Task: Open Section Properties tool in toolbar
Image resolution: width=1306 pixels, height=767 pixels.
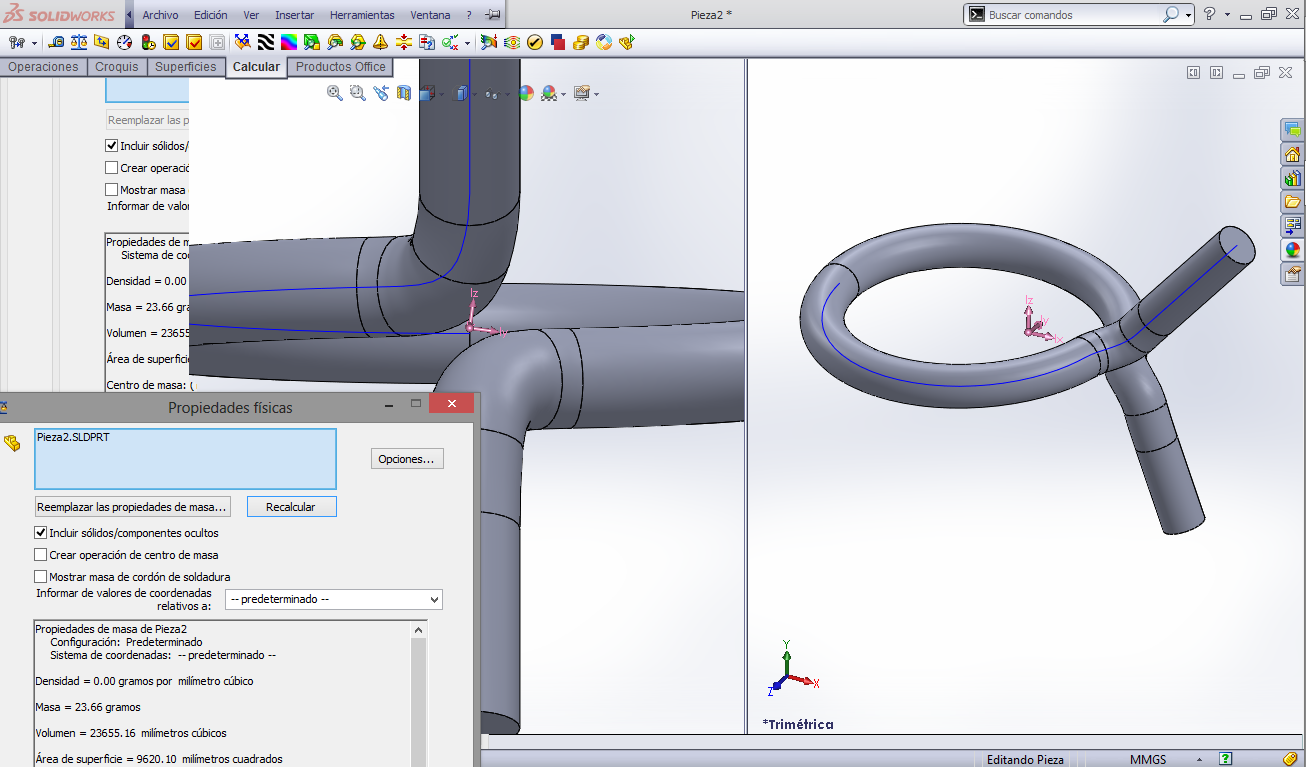Action: click(102, 42)
